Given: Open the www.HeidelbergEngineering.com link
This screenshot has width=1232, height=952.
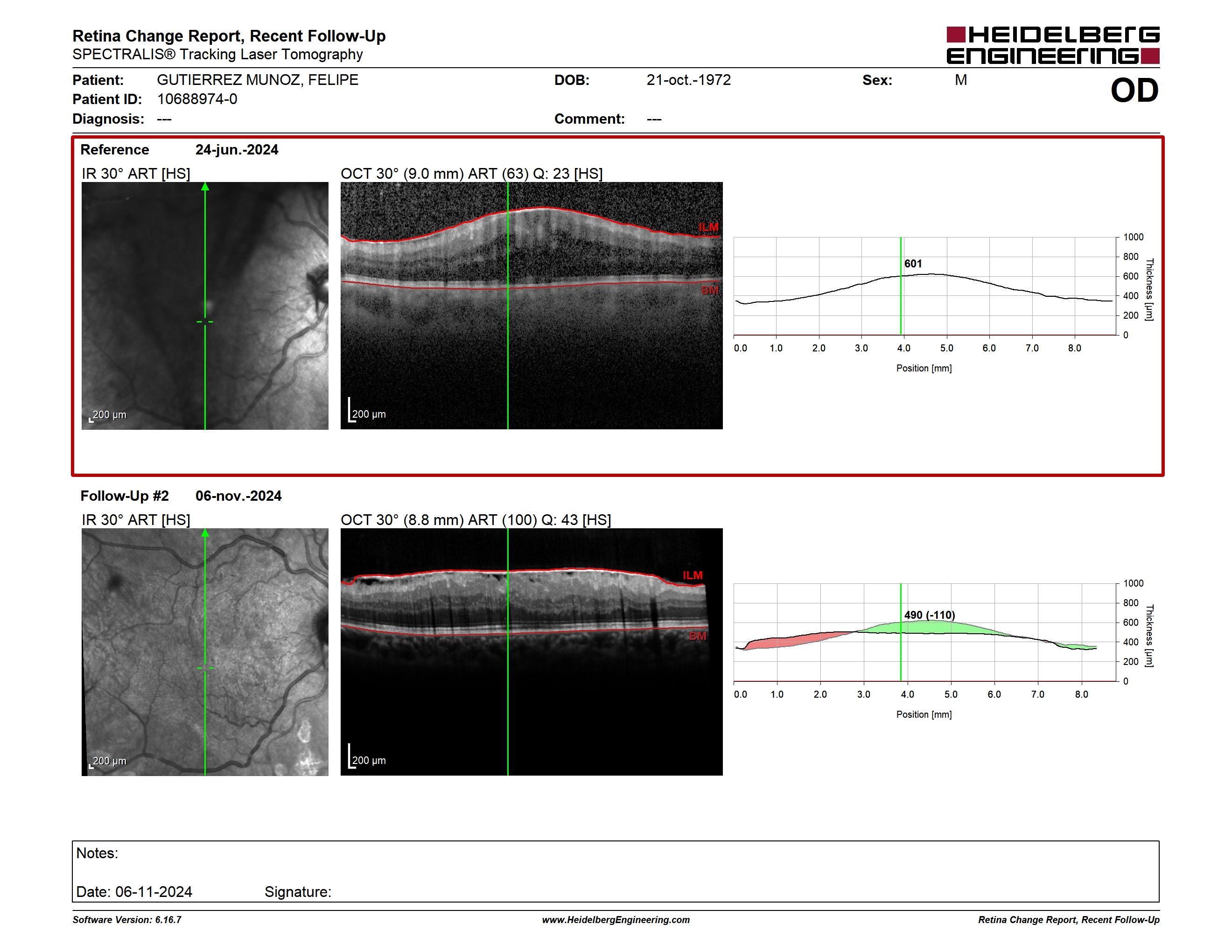Looking at the screenshot, I should pos(616,920).
